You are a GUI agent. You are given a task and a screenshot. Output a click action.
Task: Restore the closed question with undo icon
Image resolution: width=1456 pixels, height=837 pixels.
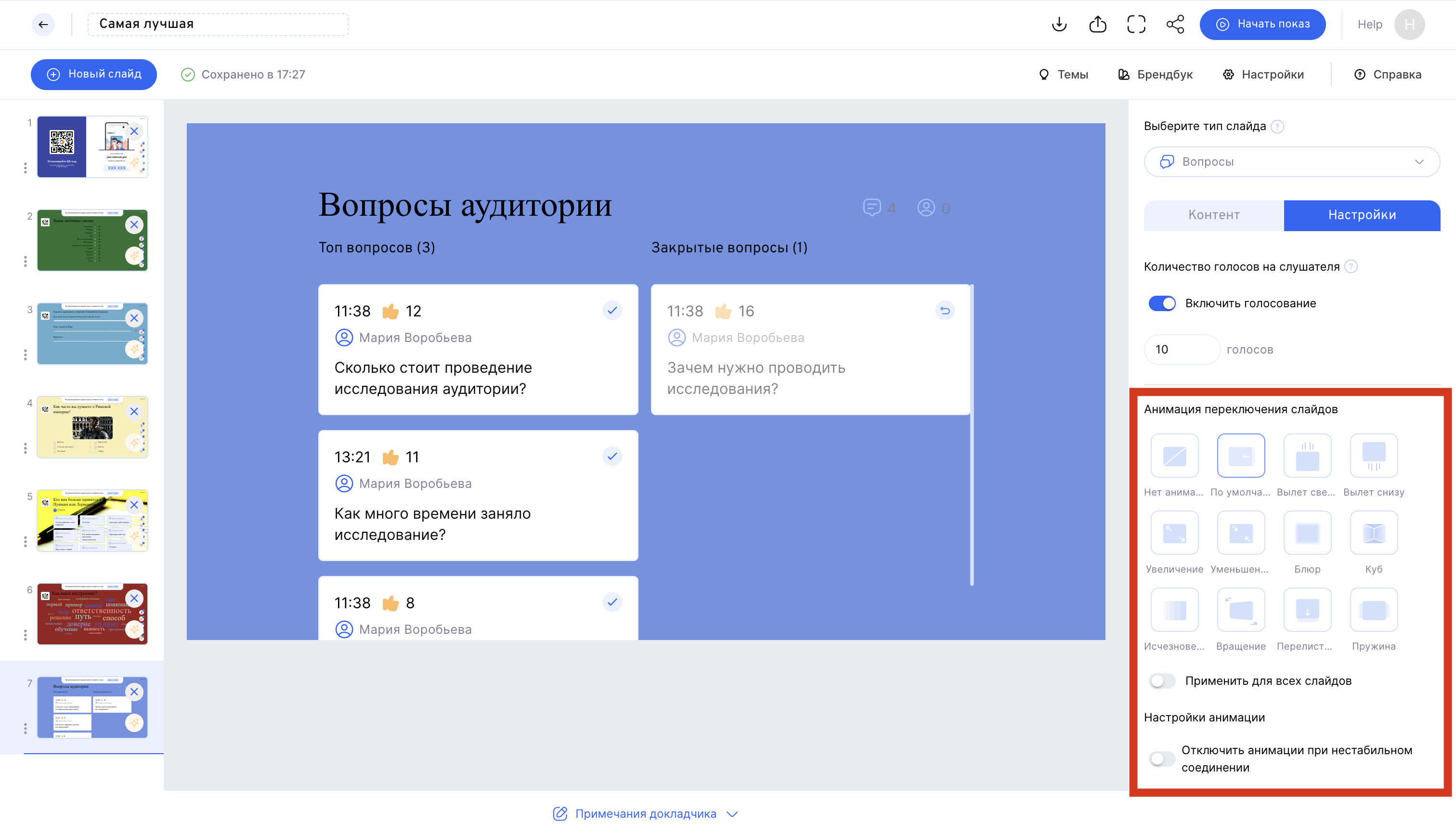(945, 311)
